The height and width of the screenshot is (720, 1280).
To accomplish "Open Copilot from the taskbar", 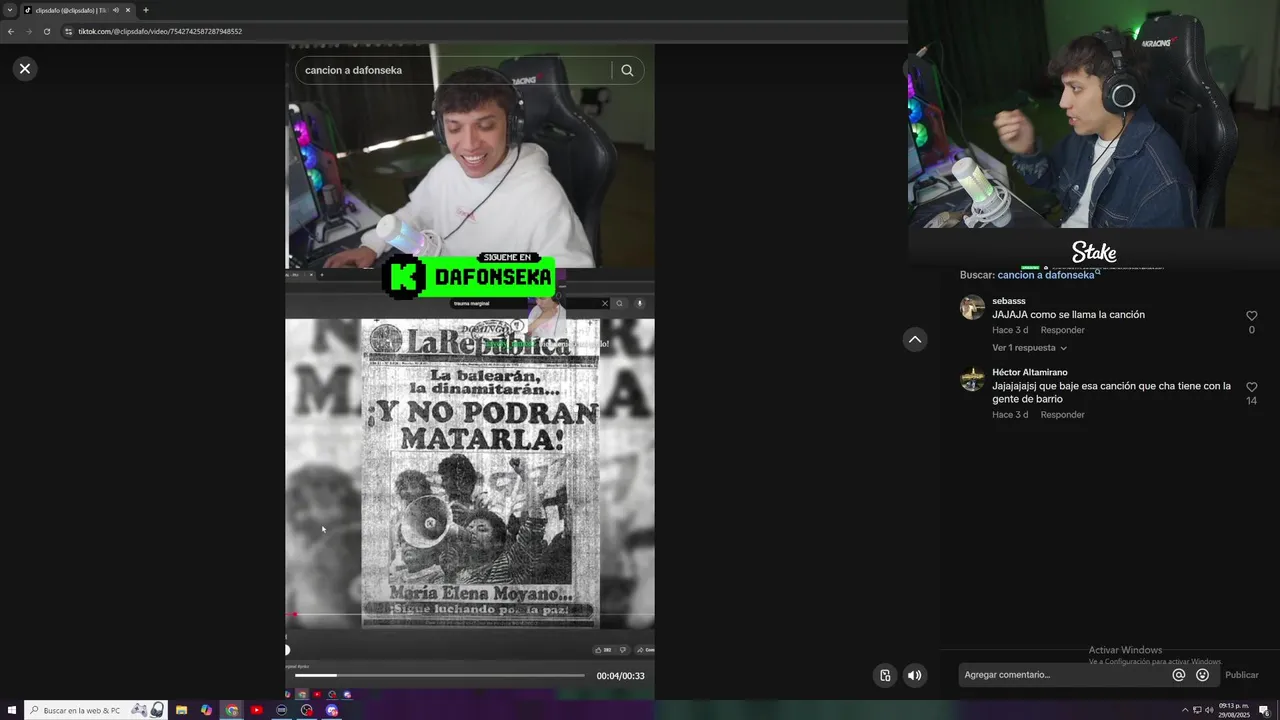I will 206,710.
